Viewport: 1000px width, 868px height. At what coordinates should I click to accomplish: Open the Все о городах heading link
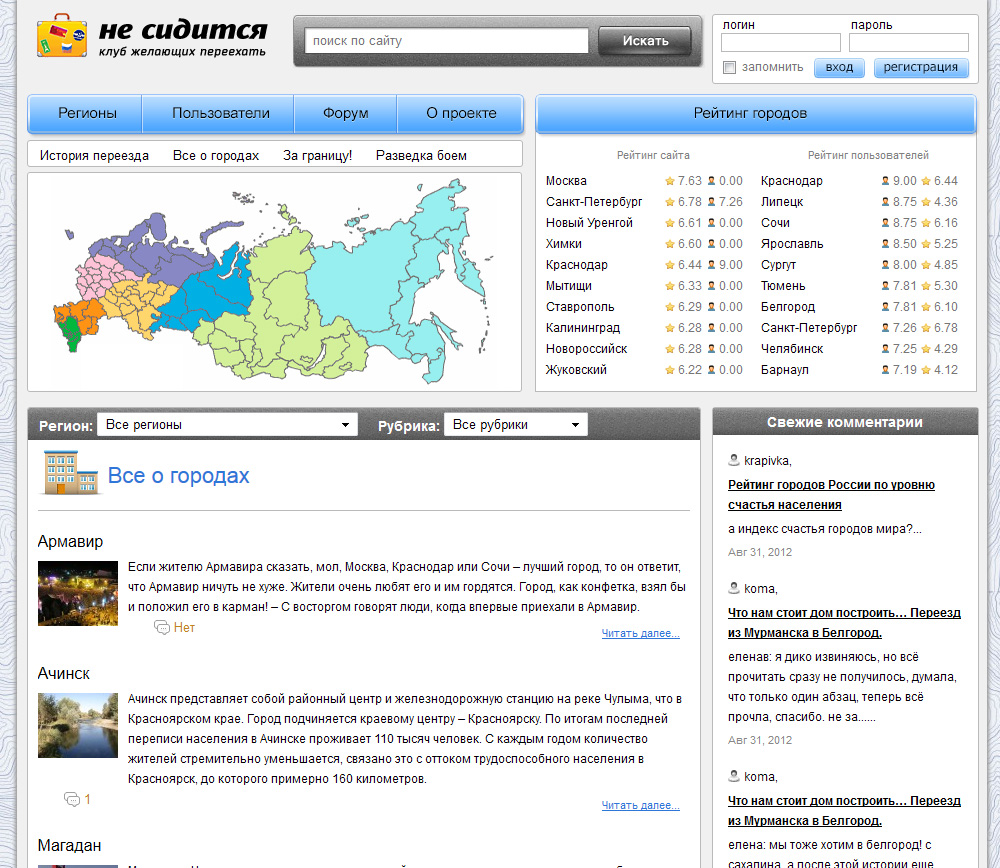178,476
